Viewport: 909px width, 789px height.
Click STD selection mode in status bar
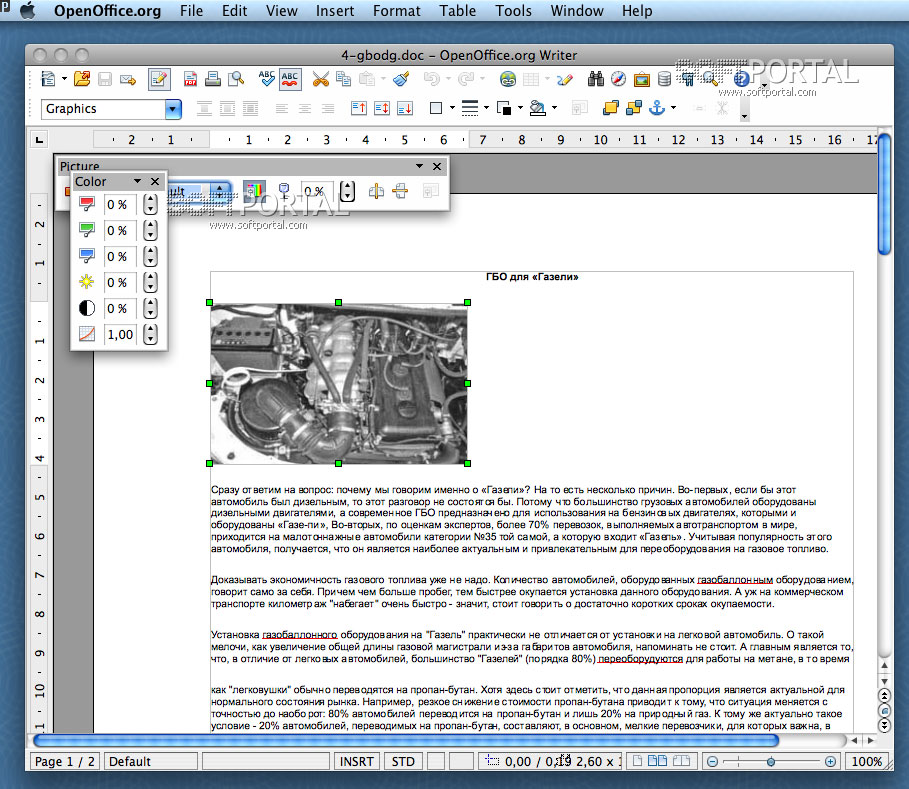click(x=403, y=761)
